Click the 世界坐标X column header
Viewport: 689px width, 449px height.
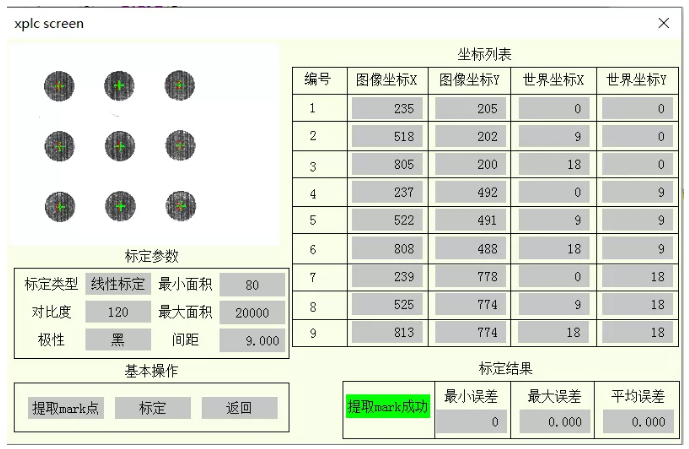point(553,80)
